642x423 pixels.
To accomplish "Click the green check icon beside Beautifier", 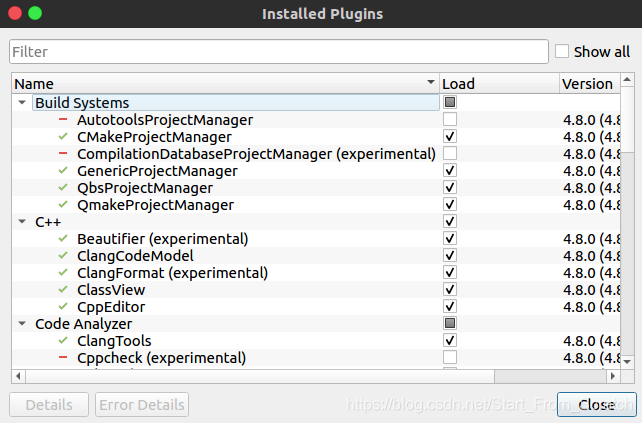I will (63, 238).
